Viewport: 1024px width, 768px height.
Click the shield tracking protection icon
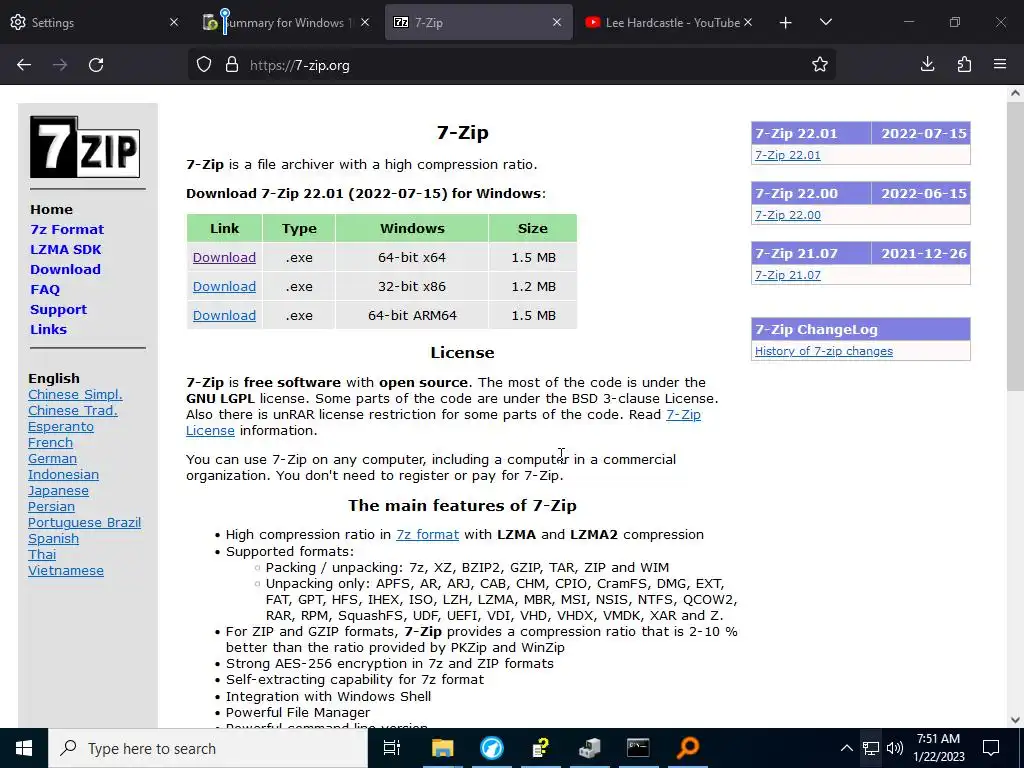tap(204, 65)
